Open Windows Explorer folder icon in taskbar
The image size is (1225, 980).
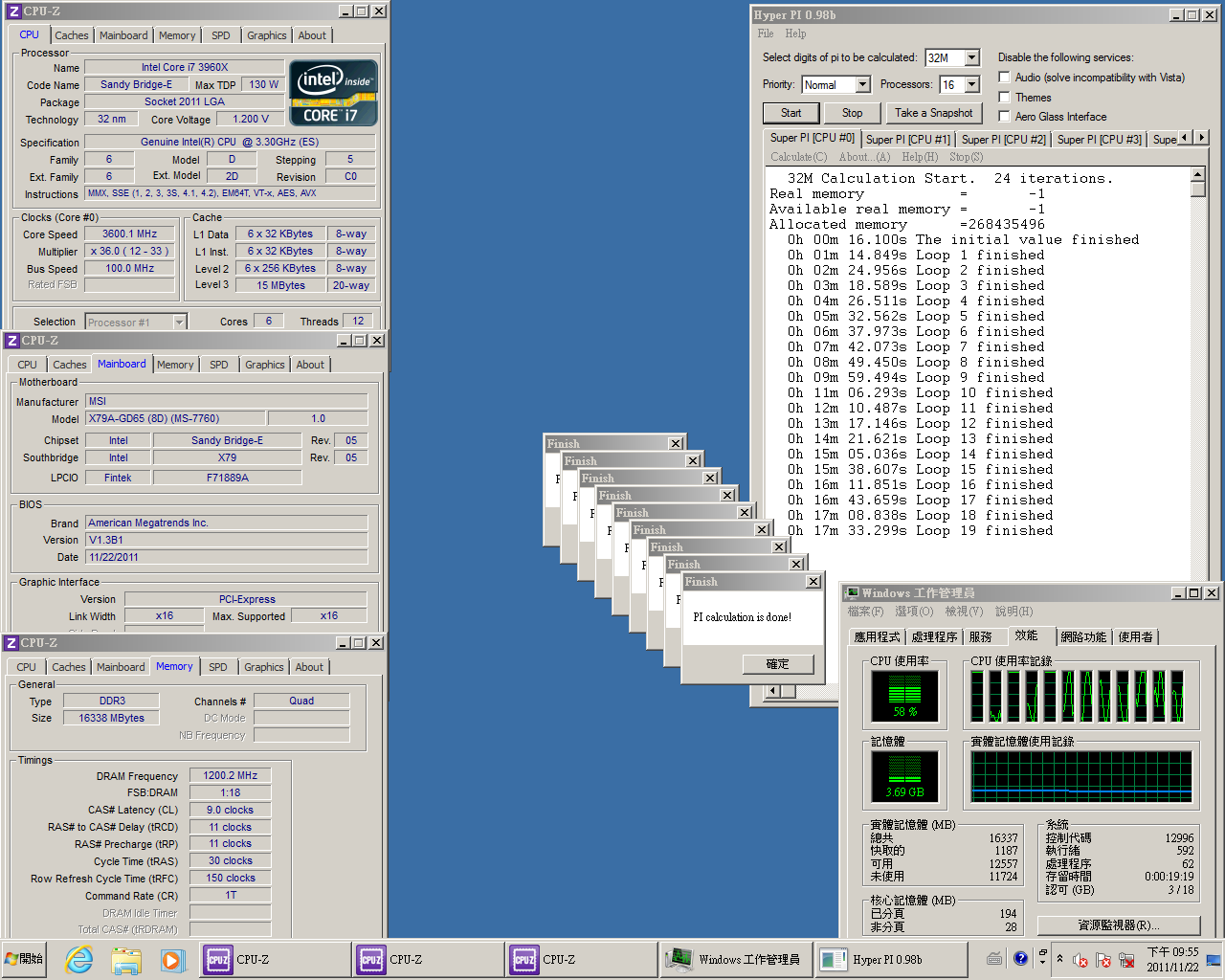tap(125, 959)
